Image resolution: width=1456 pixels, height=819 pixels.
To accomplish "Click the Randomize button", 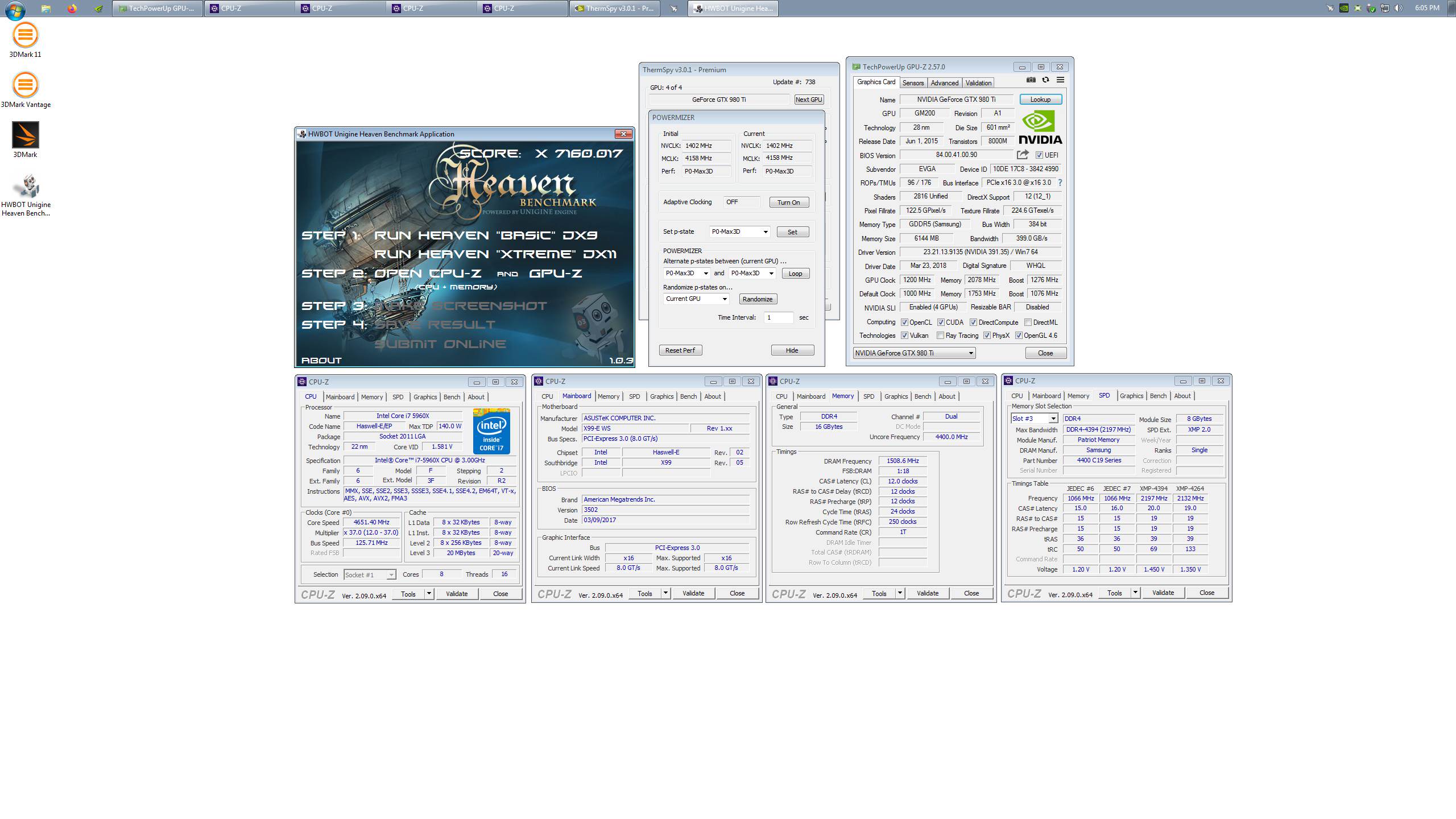I will (x=758, y=299).
